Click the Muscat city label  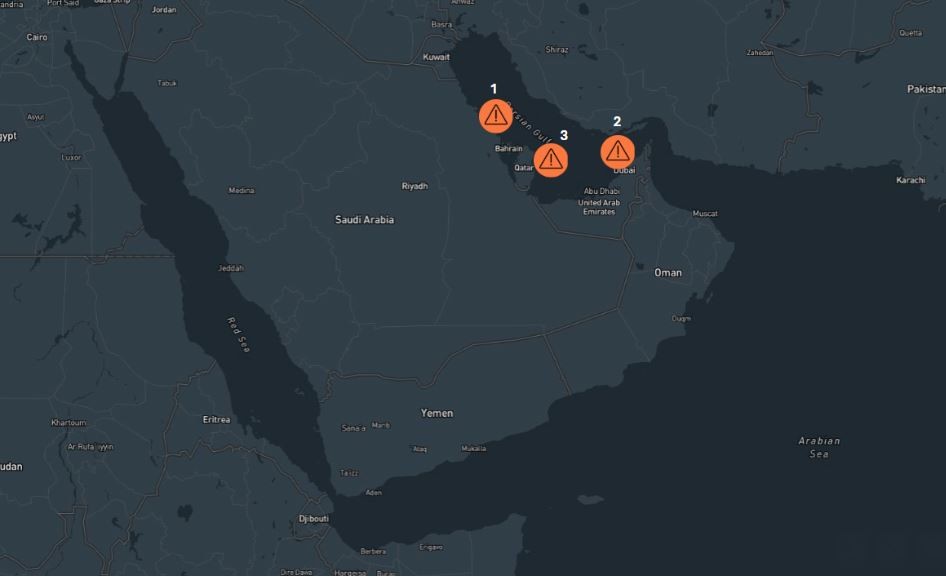click(705, 214)
